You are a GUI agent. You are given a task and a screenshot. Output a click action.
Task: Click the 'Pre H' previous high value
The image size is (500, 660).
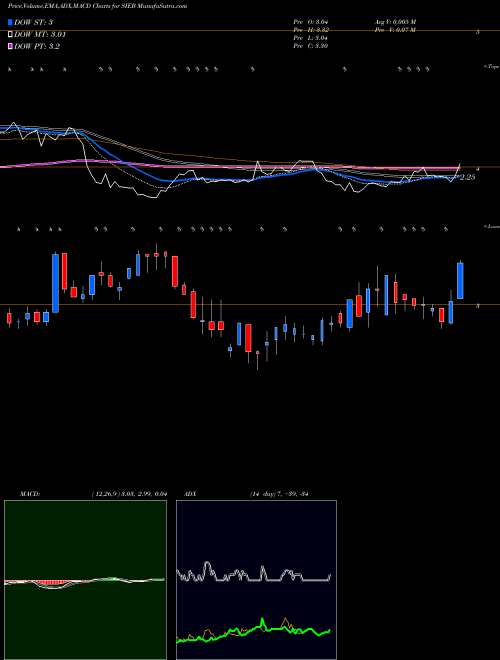tap(311, 29)
